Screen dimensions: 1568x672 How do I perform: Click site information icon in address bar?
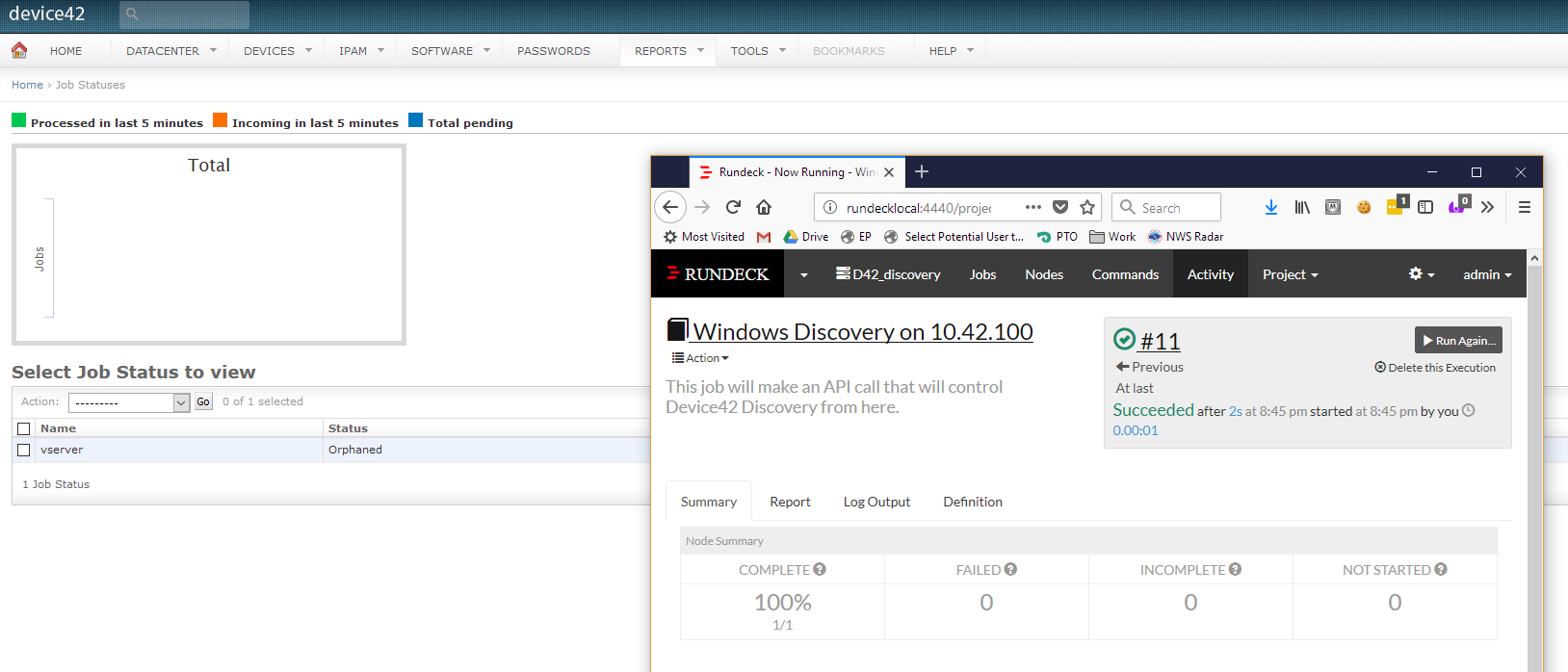click(830, 207)
